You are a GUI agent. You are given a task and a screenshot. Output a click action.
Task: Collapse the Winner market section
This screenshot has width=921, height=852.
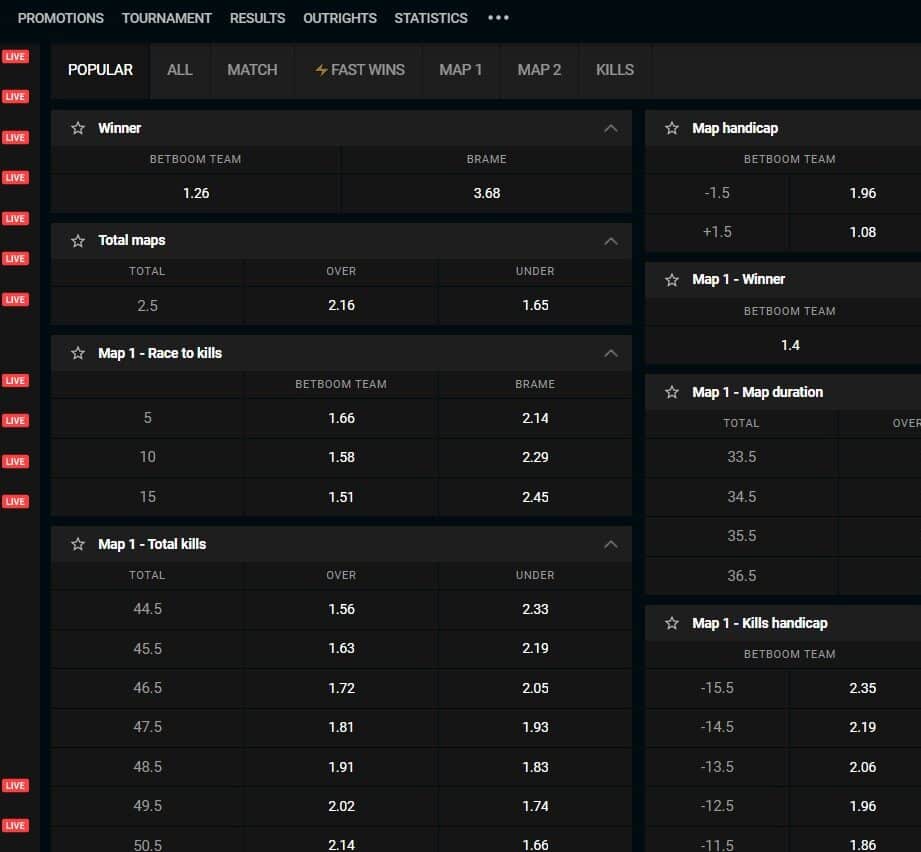coord(610,128)
